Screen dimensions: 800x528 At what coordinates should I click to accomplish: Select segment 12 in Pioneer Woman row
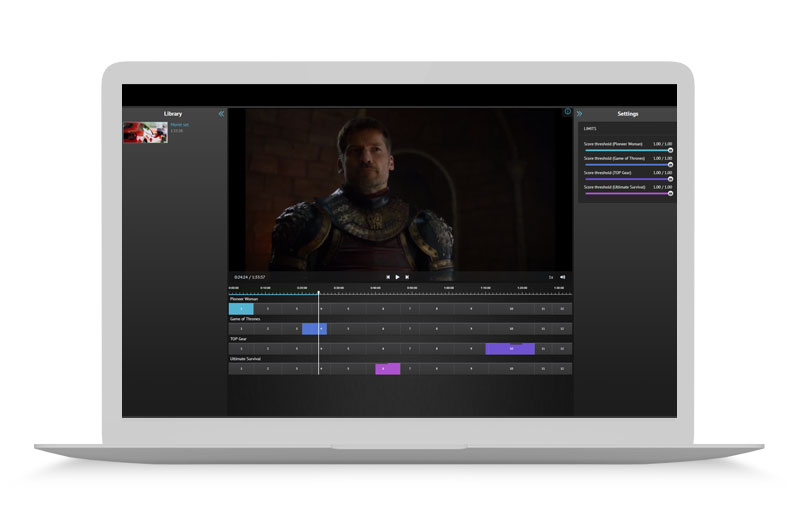tap(562, 309)
